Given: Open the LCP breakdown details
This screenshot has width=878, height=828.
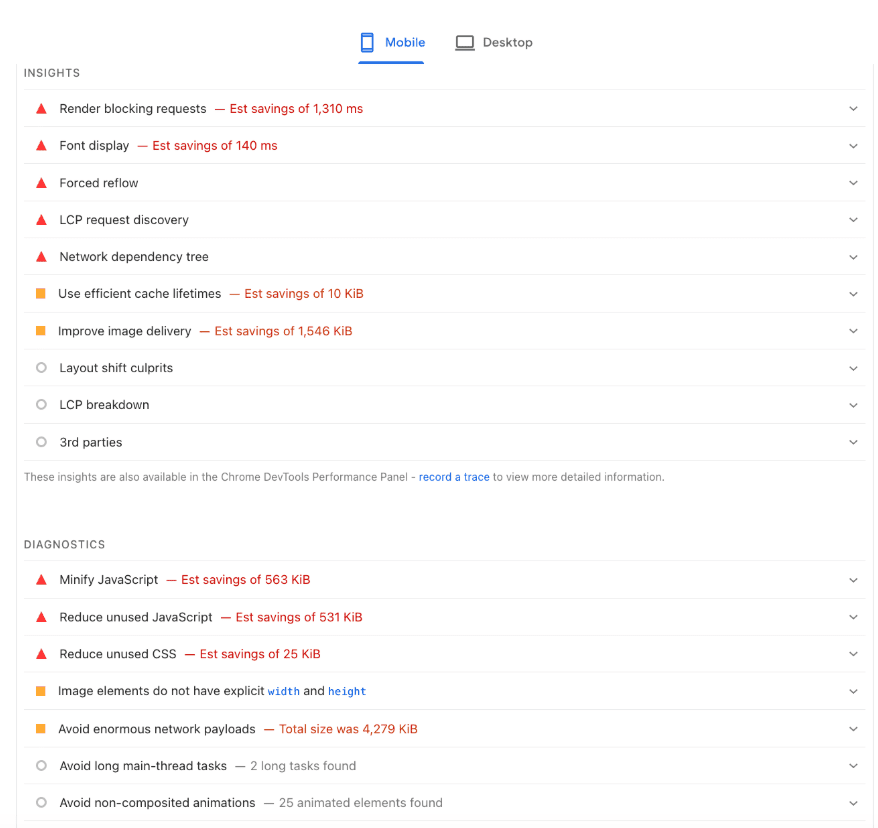Looking at the screenshot, I should point(853,404).
